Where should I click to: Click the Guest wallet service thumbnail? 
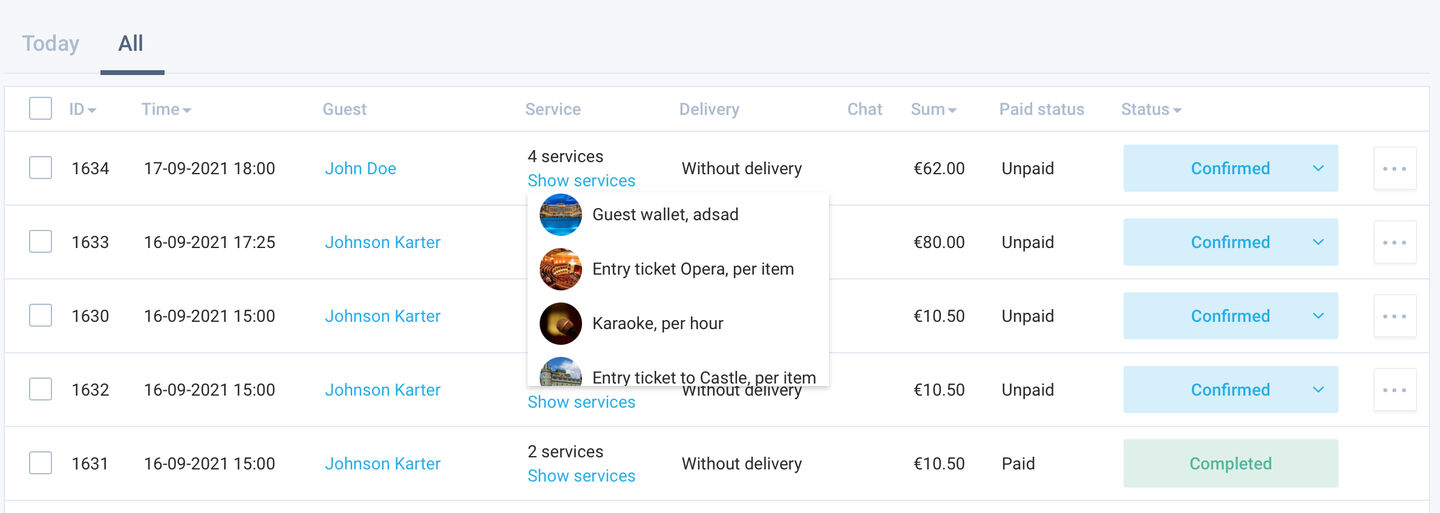[561, 214]
